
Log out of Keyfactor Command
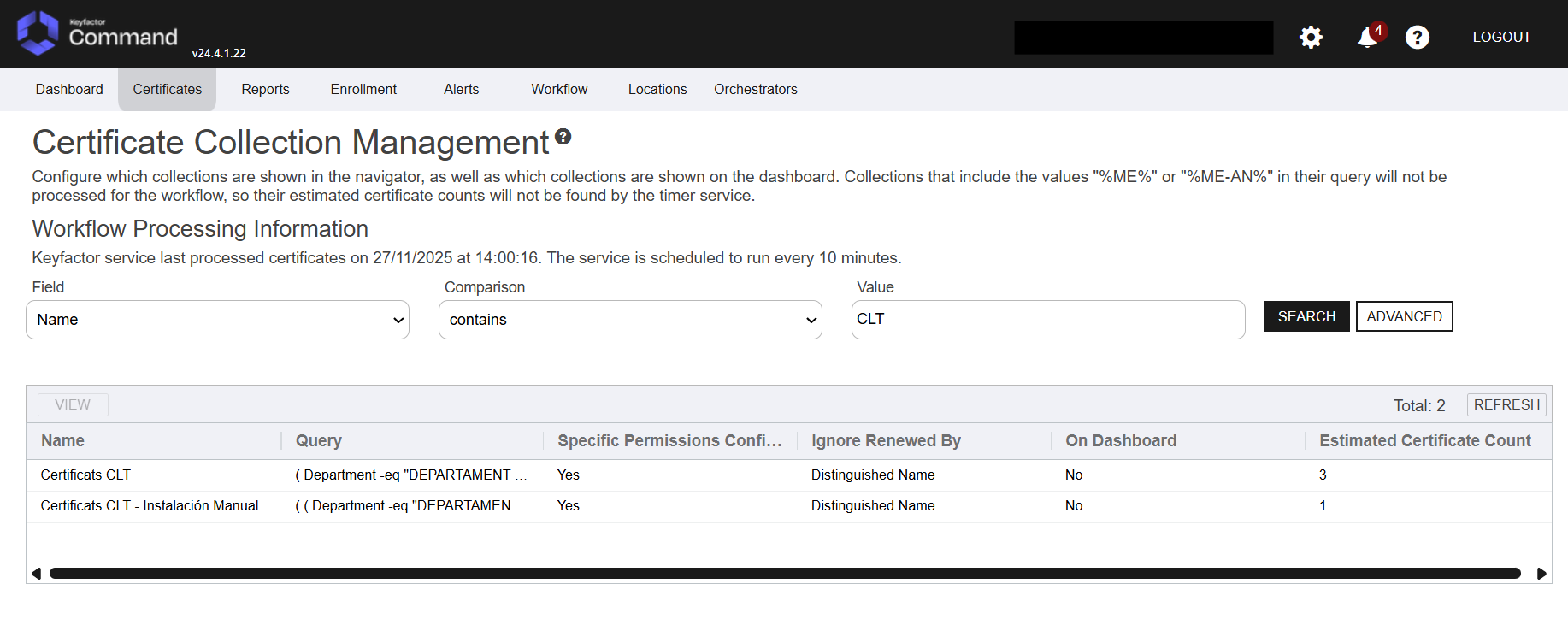[x=1500, y=37]
